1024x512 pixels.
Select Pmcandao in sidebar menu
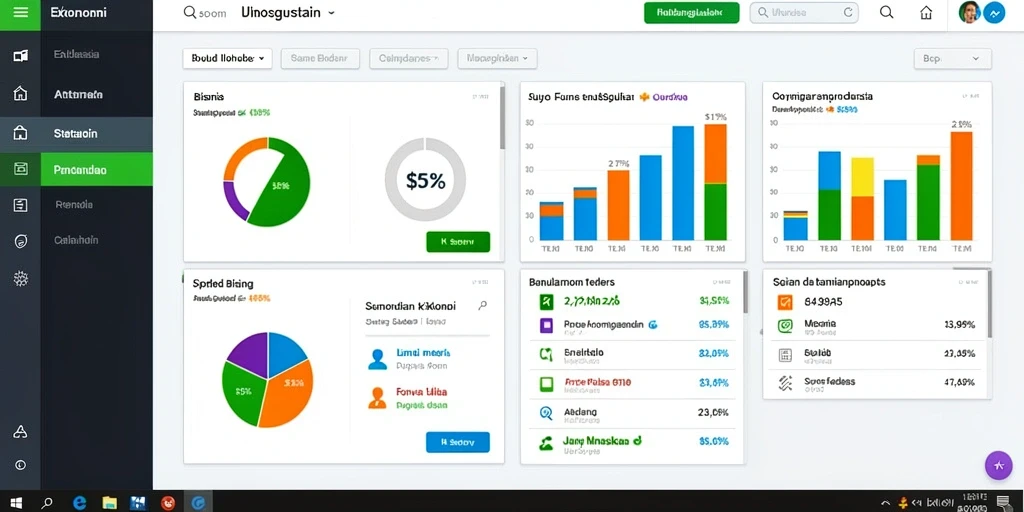(x=97, y=170)
